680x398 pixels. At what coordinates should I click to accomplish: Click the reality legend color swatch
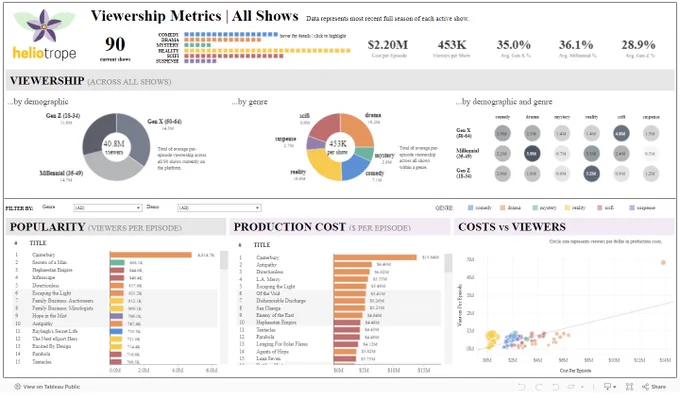567,208
